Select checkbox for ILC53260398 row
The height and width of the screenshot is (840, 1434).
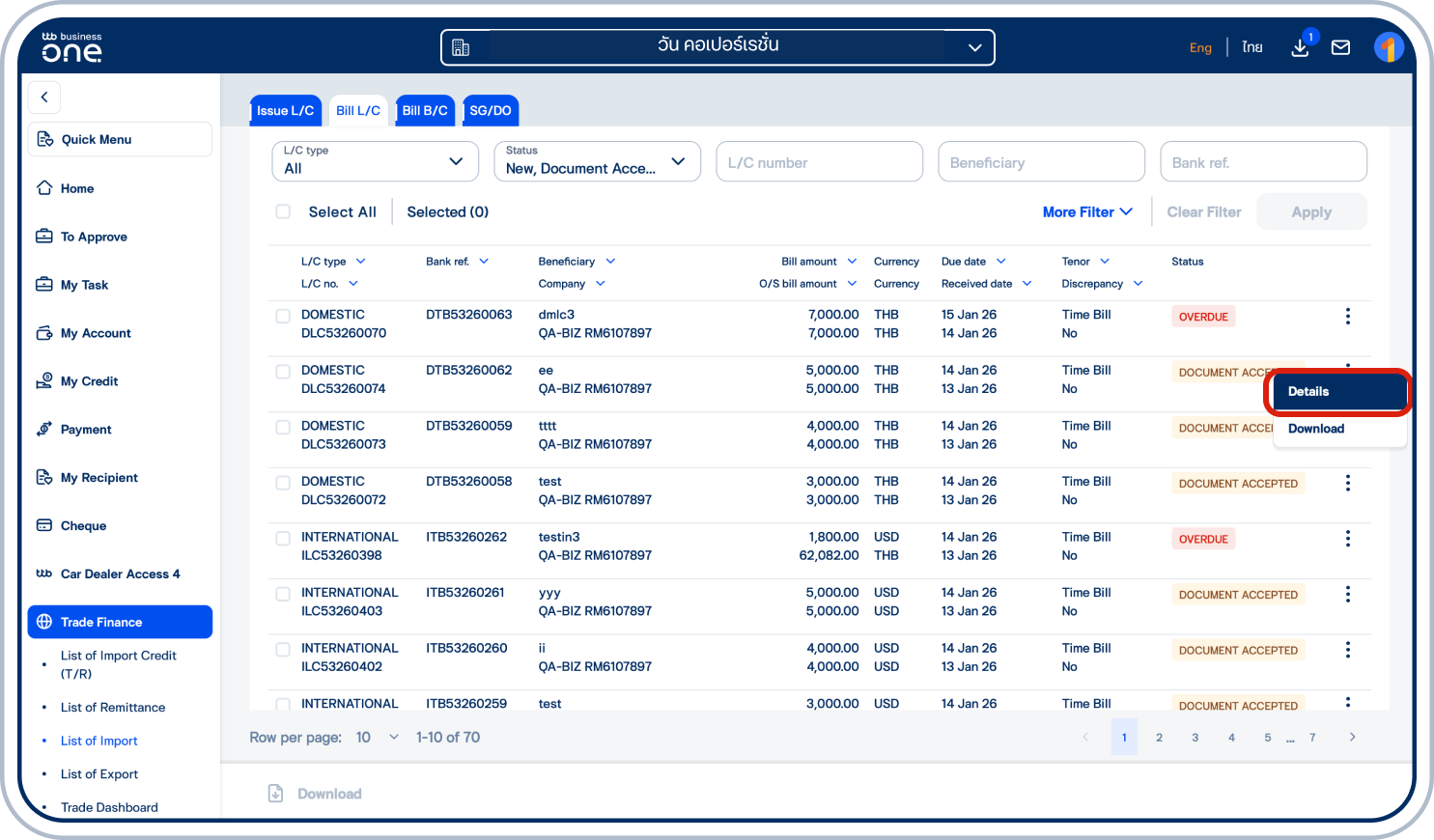(283, 539)
